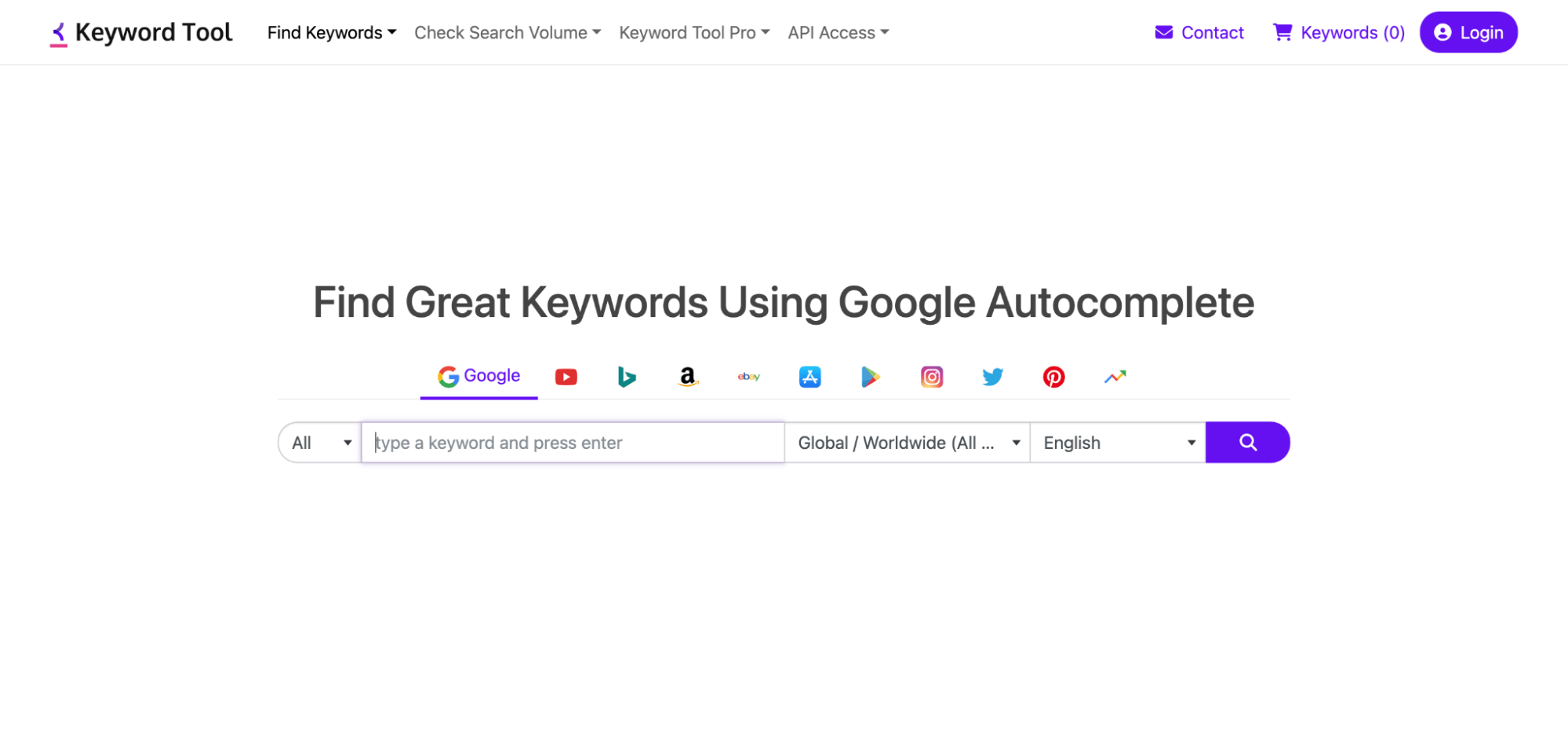Switch to the Amazon keyword tab
Screen dimensions: 1568x733
point(687,377)
